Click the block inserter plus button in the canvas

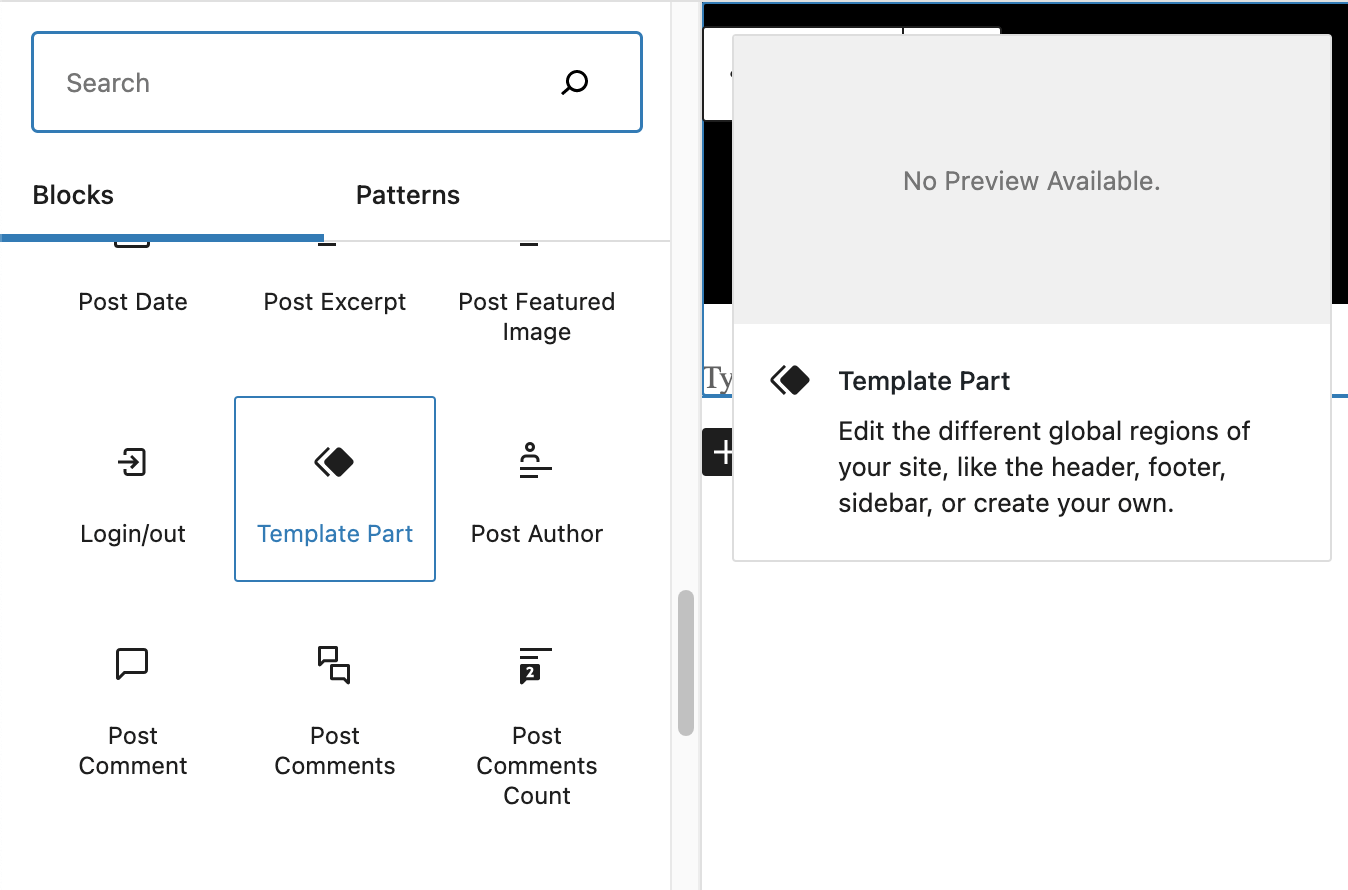[x=724, y=451]
